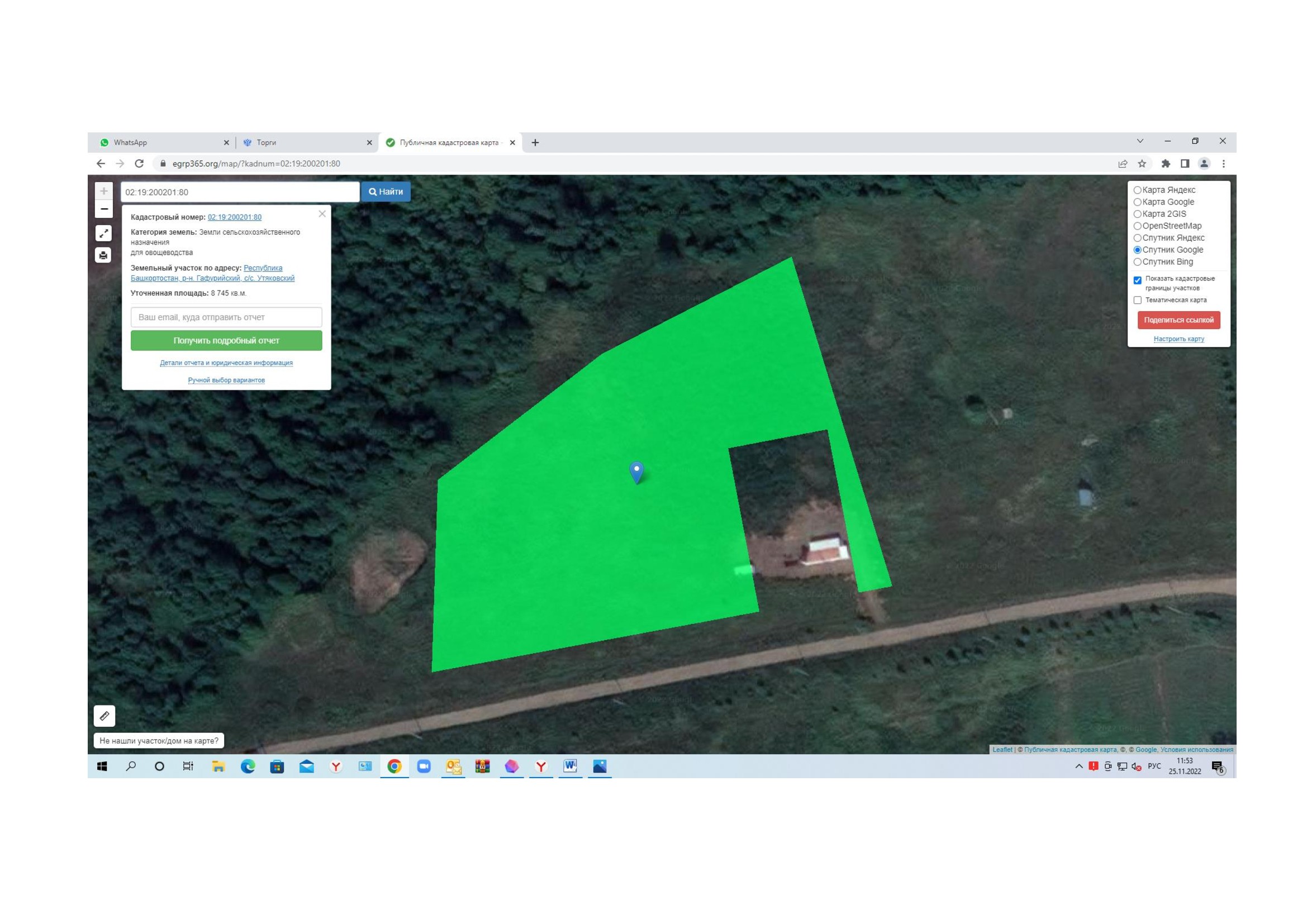Click Получить подробный отчет button
The width and height of the screenshot is (1307, 924).
(226, 341)
